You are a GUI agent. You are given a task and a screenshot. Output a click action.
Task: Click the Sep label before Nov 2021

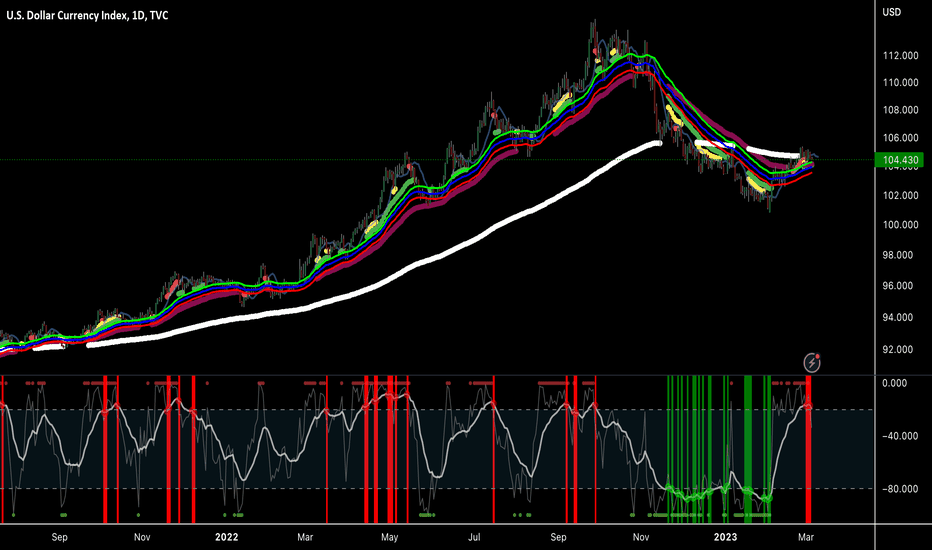click(59, 537)
